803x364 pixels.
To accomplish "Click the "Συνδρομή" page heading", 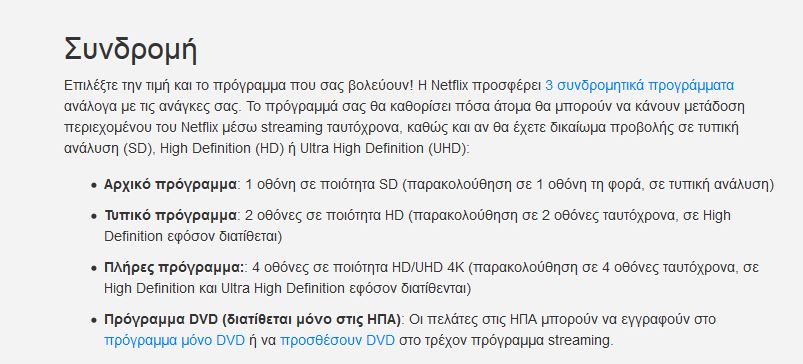I will [x=131, y=50].
